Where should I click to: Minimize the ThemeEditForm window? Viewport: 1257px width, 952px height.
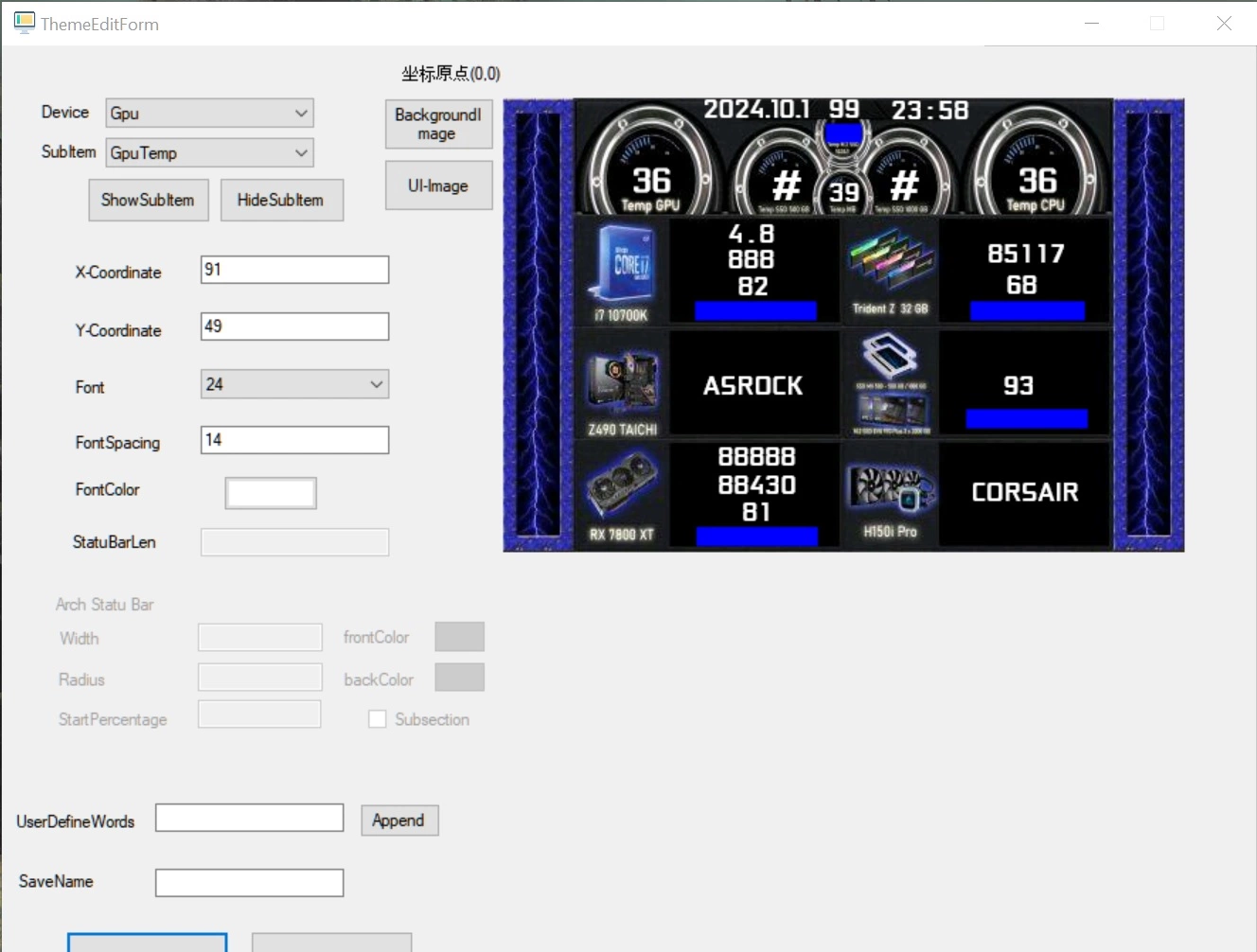[1091, 23]
